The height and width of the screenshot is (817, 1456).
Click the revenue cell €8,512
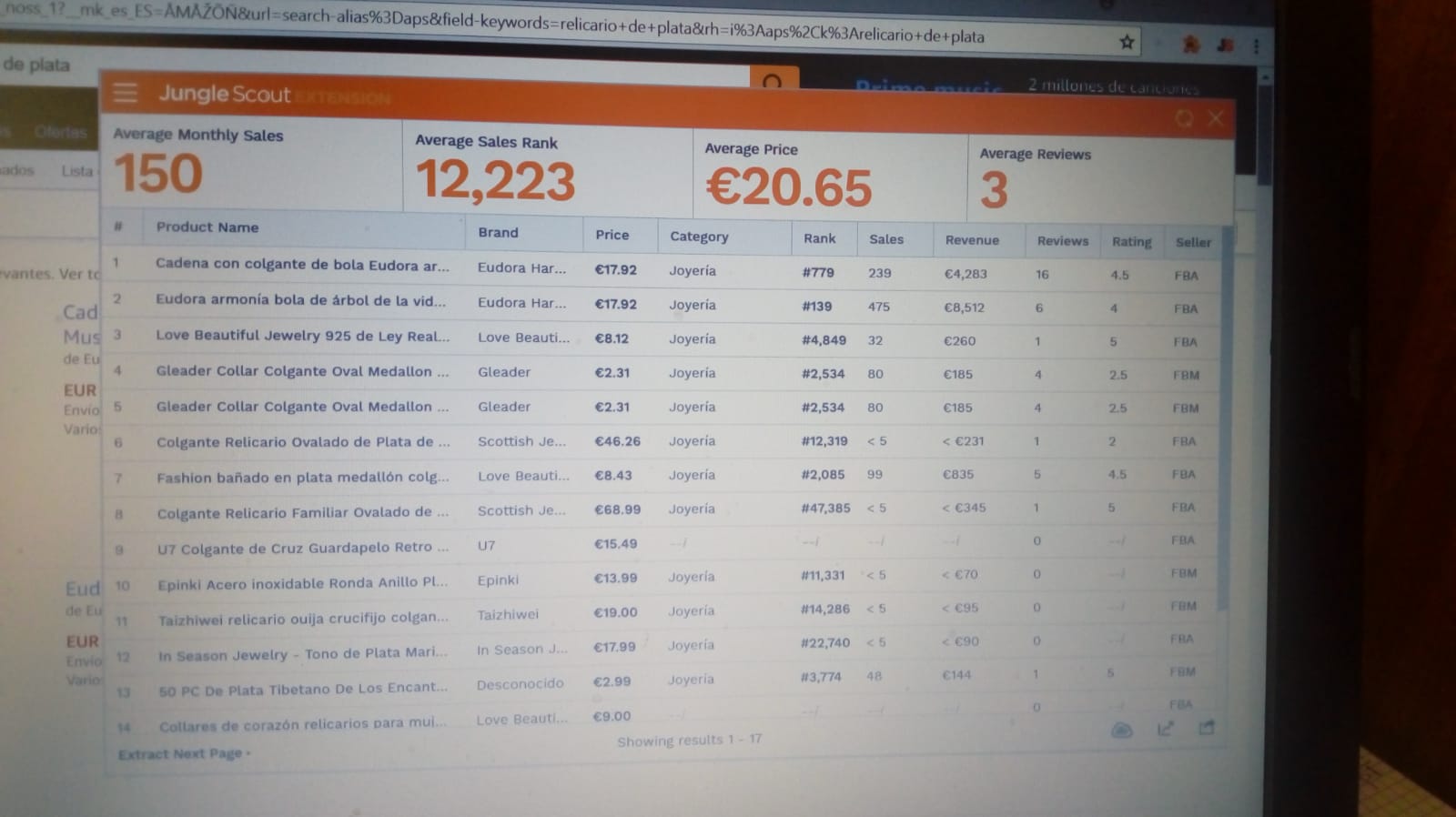point(964,308)
